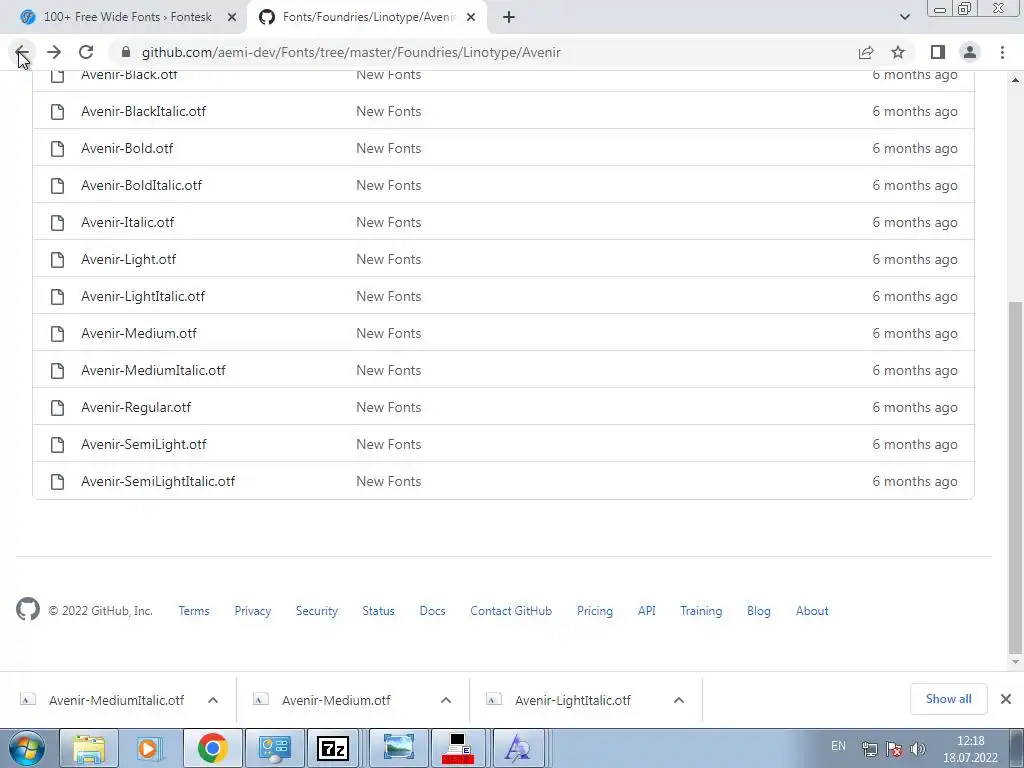Open Avenir-BoldItalic.otf file
The height and width of the screenshot is (768, 1024).
[142, 185]
